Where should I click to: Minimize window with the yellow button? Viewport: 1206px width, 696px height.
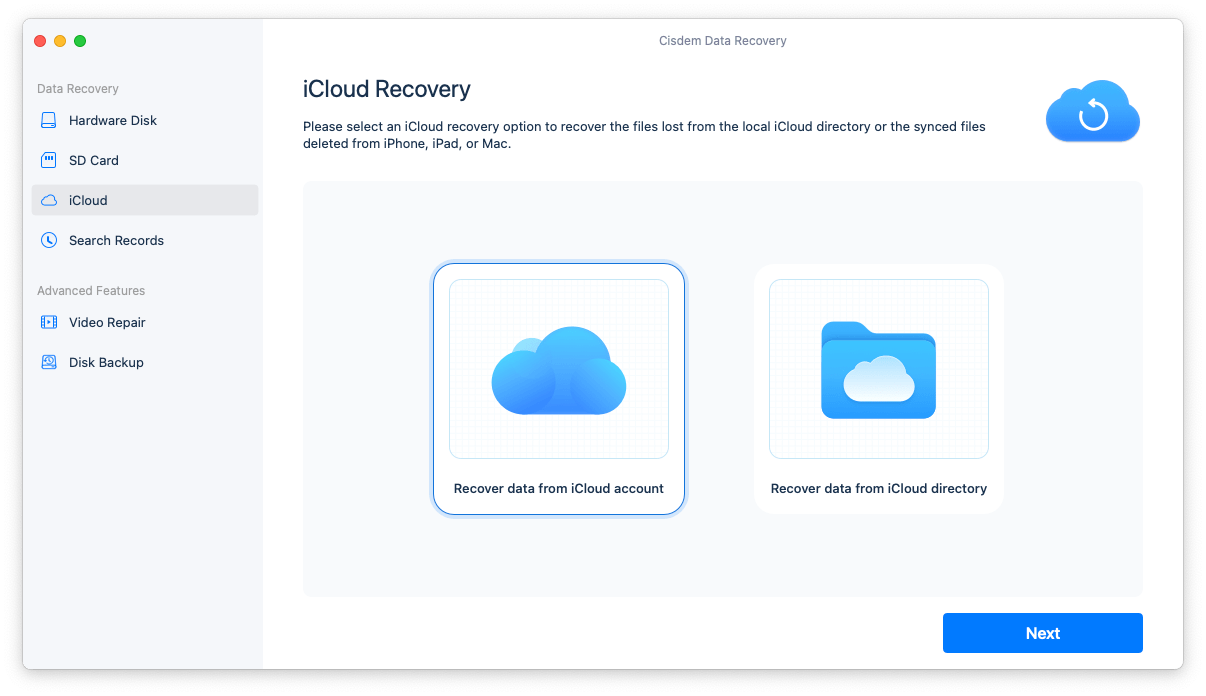60,41
